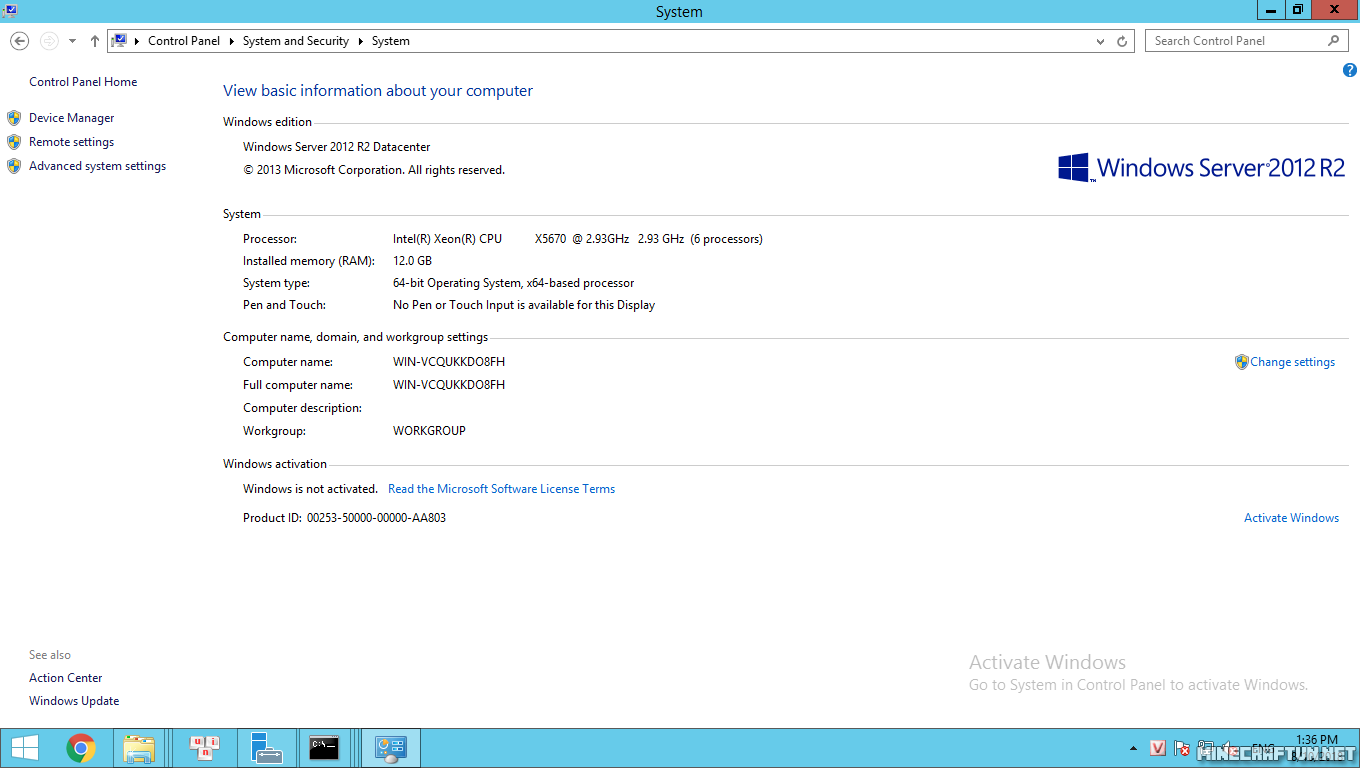Open the address bar previous locations dropdown
1360x768 pixels.
click(1101, 41)
